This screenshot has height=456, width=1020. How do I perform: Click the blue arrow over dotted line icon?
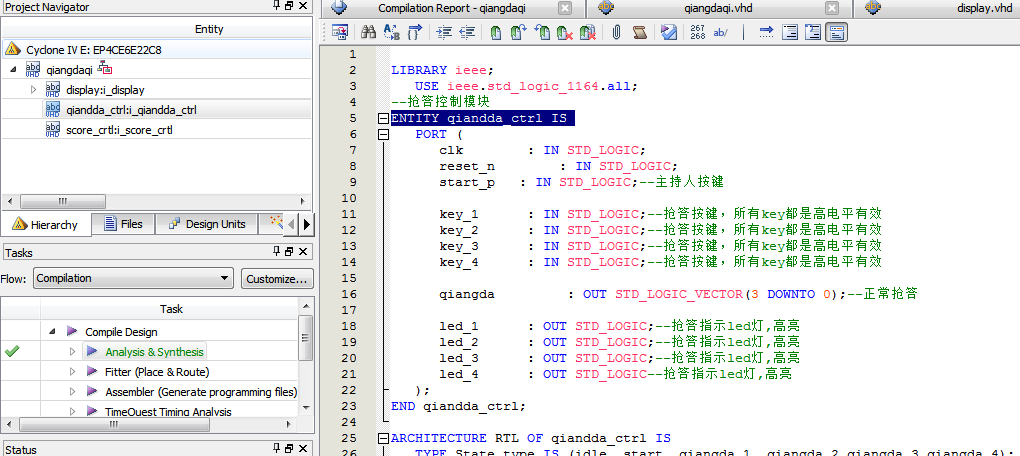766,32
